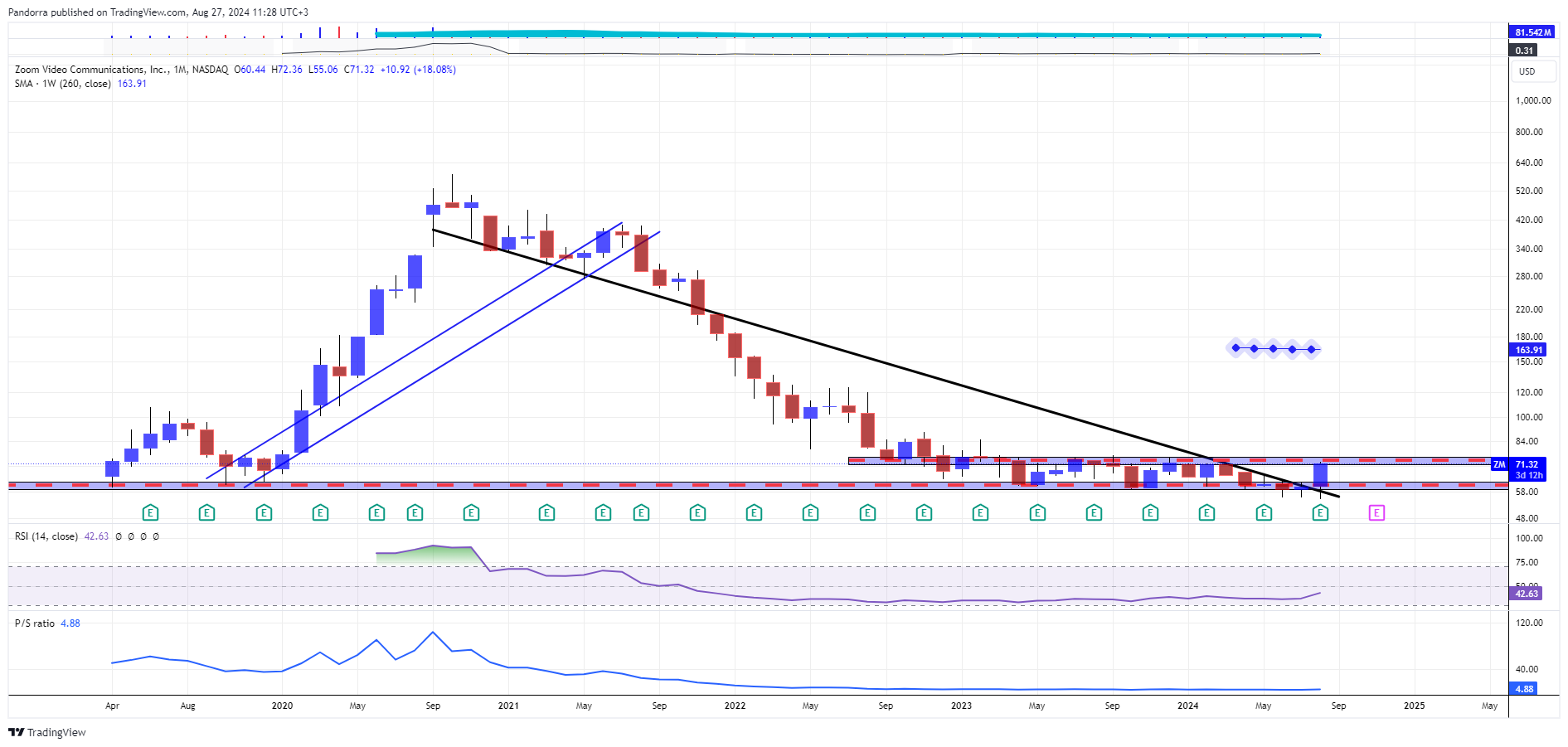Image resolution: width=1568 pixels, height=747 pixels.
Task: Click the 163.91 SMA price axis label
Action: (x=1529, y=350)
